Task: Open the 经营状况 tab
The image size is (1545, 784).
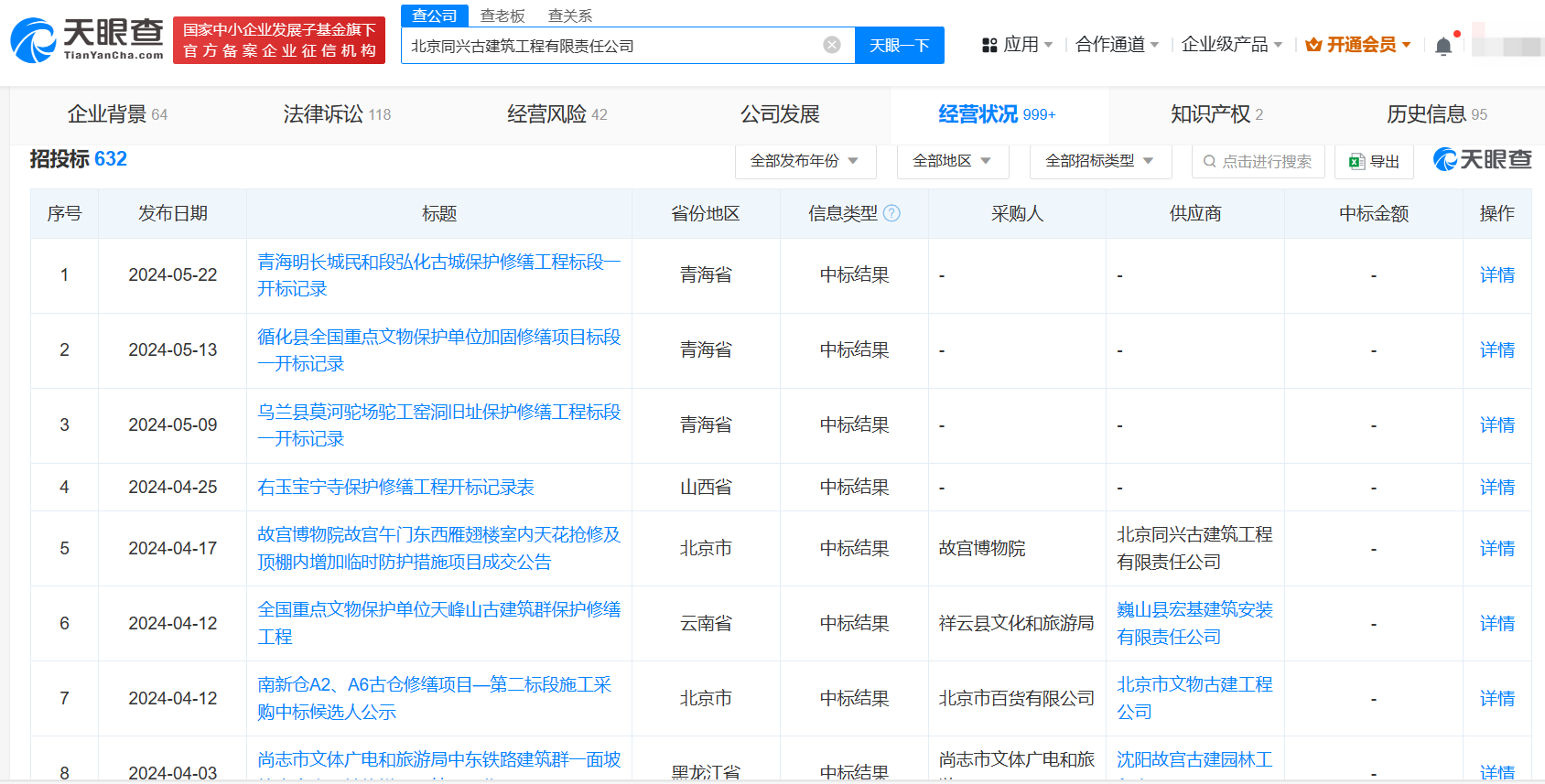Action: pyautogui.click(x=998, y=114)
